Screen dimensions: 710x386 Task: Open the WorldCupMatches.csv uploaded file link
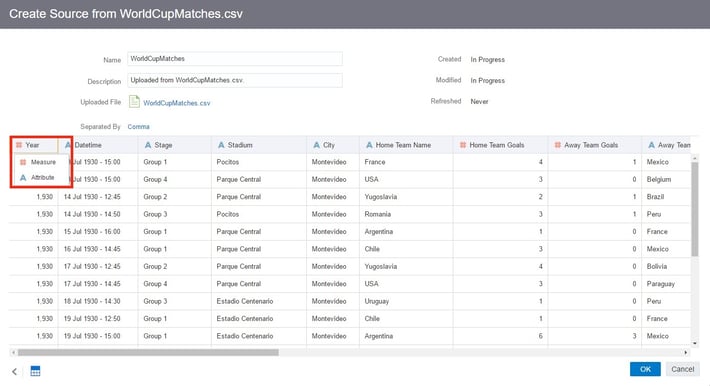click(x=177, y=103)
